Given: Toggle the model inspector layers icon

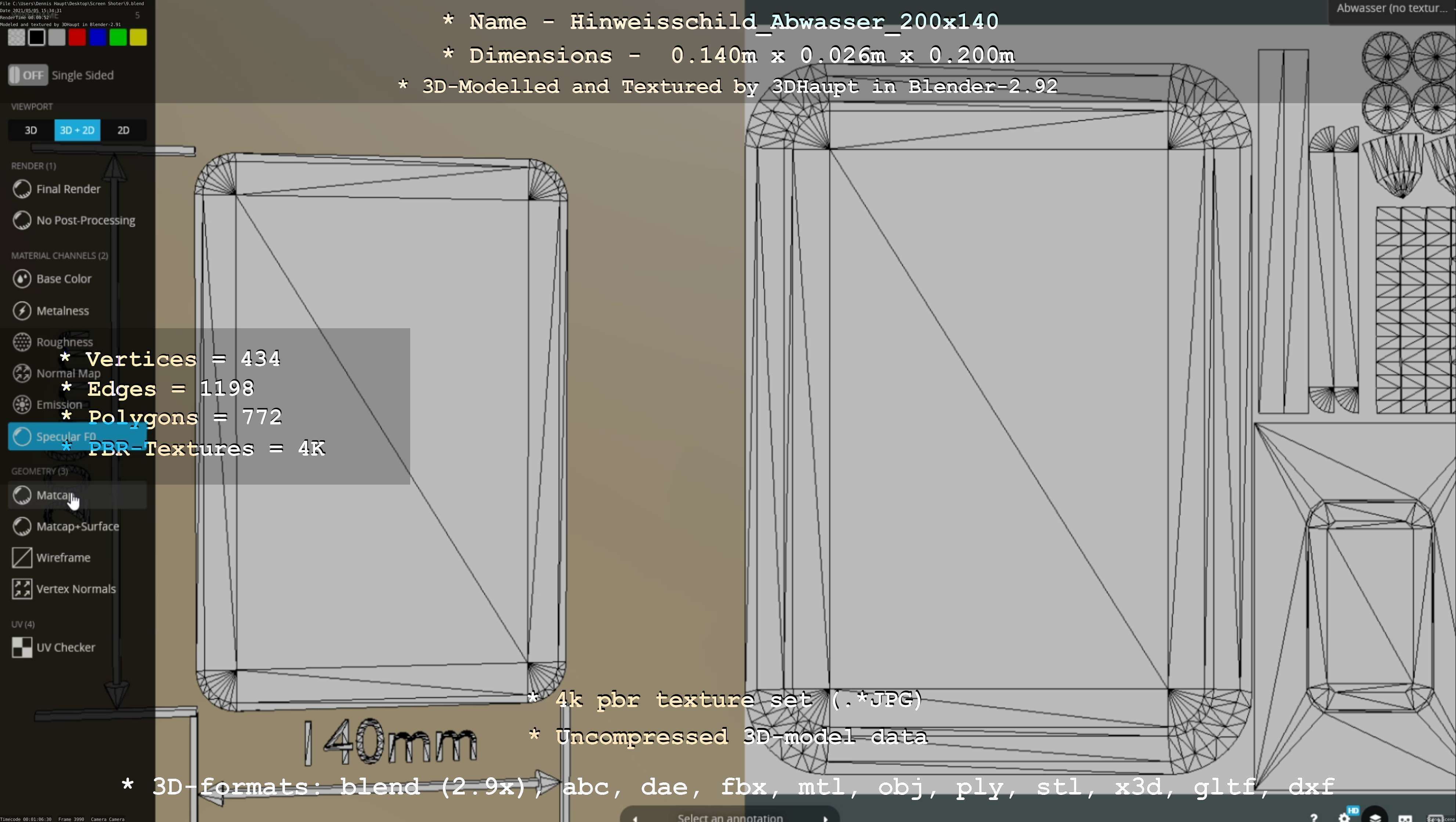Looking at the screenshot, I should coord(1375,816).
